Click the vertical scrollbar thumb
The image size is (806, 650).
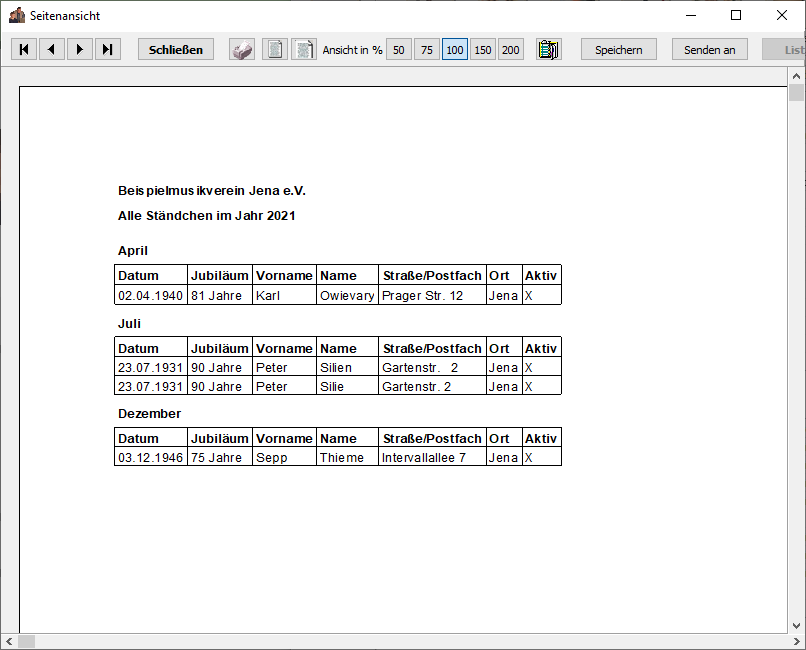click(796, 92)
